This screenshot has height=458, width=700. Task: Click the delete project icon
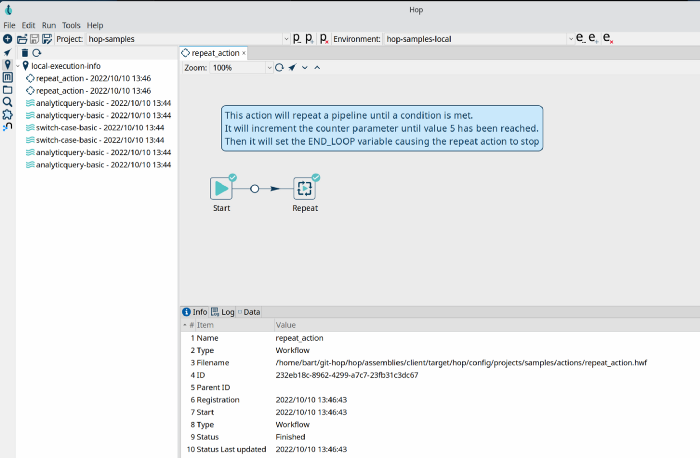click(x=324, y=39)
